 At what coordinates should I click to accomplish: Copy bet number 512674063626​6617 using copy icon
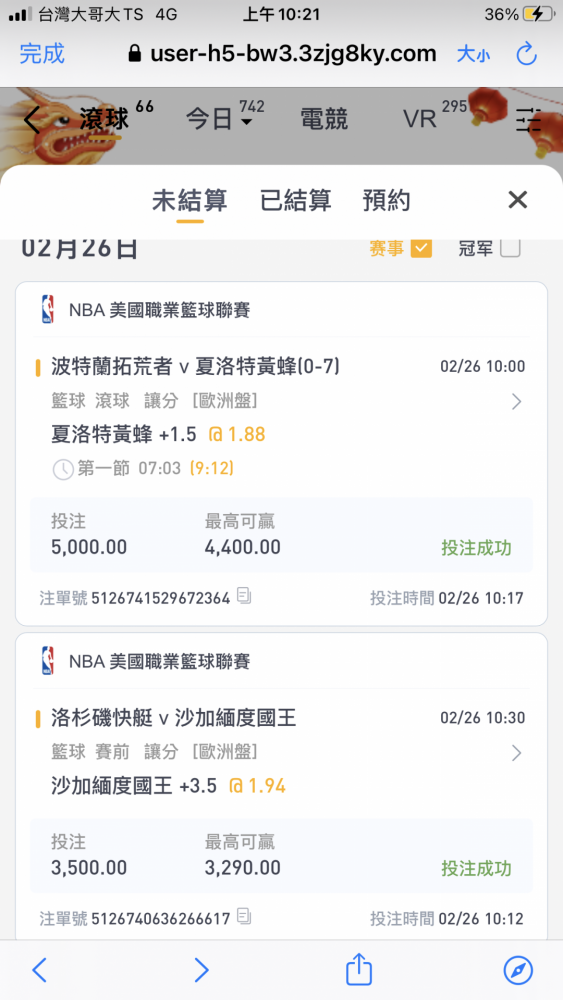tap(244, 917)
